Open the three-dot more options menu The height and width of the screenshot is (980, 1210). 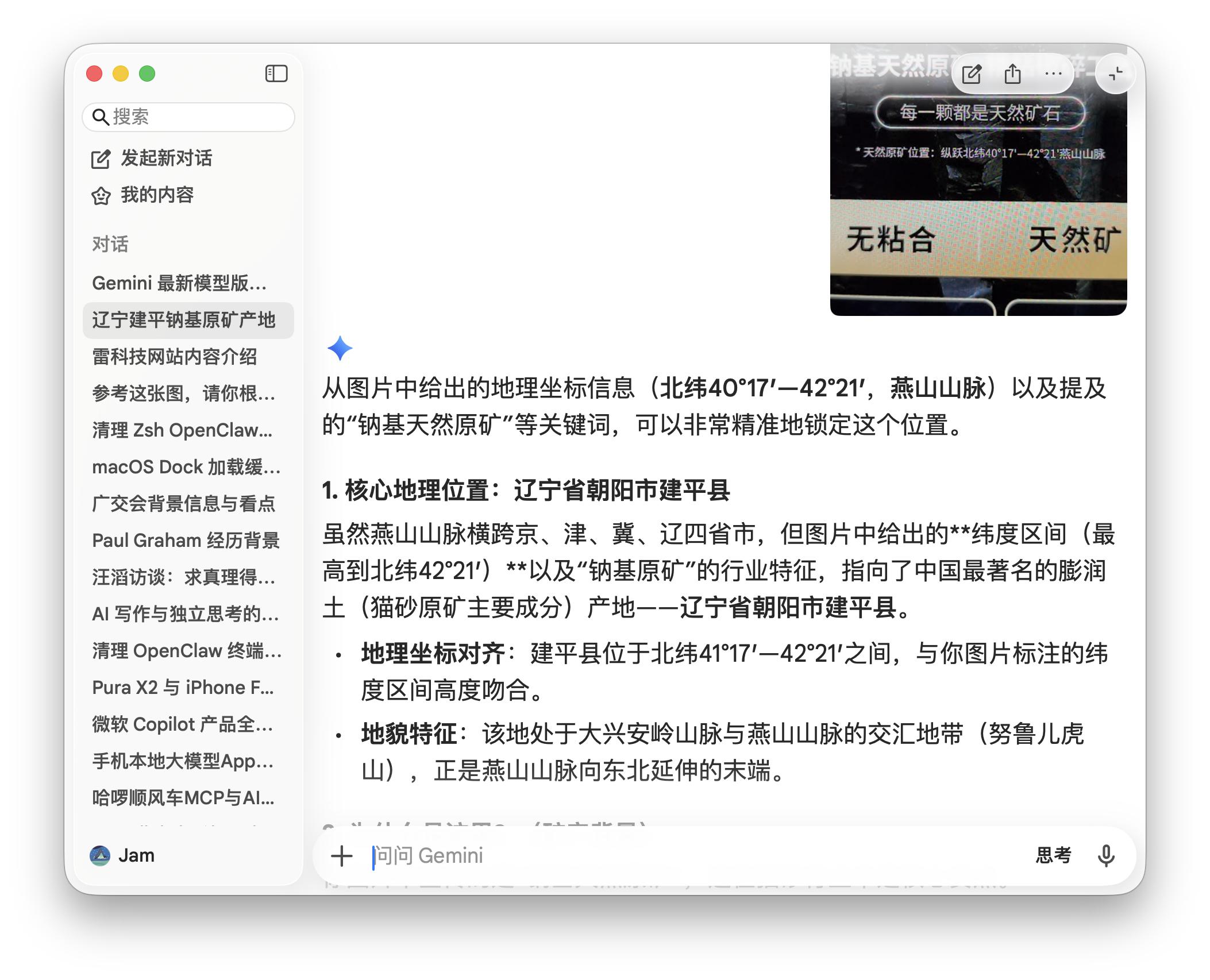1053,74
